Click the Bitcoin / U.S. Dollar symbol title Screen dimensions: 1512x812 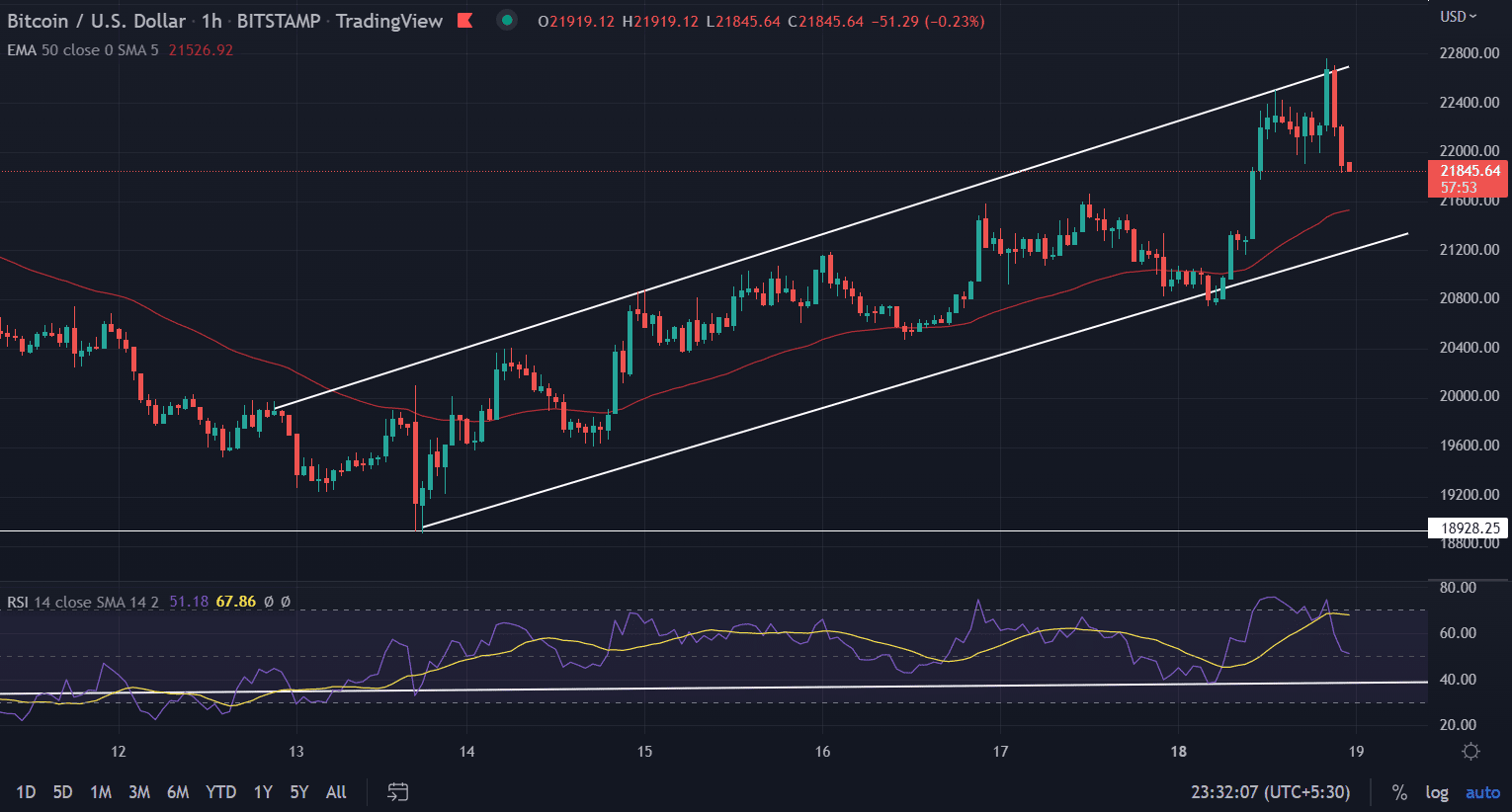97,21
